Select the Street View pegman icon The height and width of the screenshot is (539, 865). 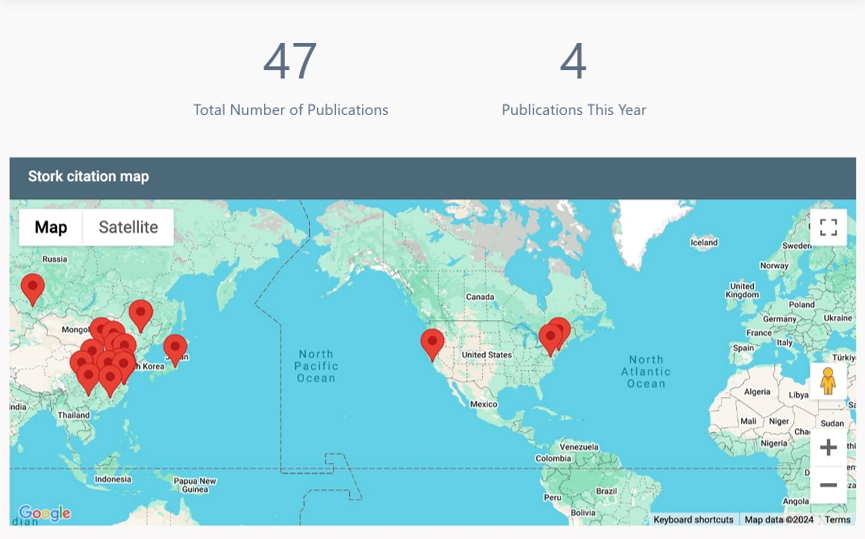pyautogui.click(x=827, y=381)
